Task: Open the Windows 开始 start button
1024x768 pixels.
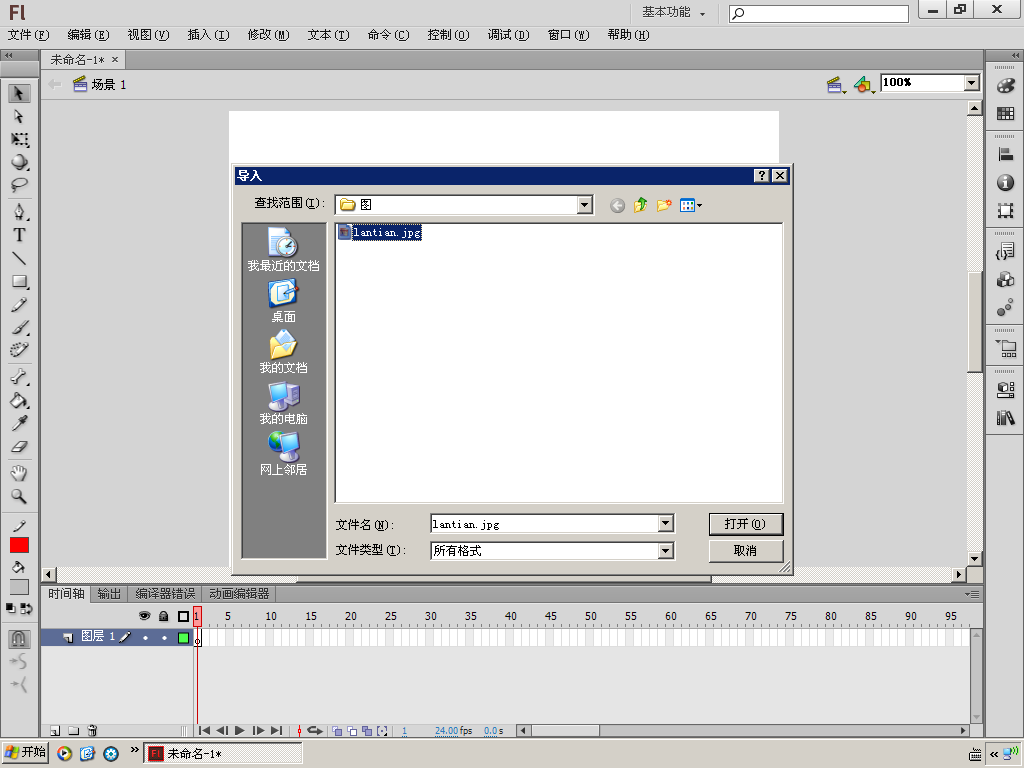Action: (x=25, y=752)
